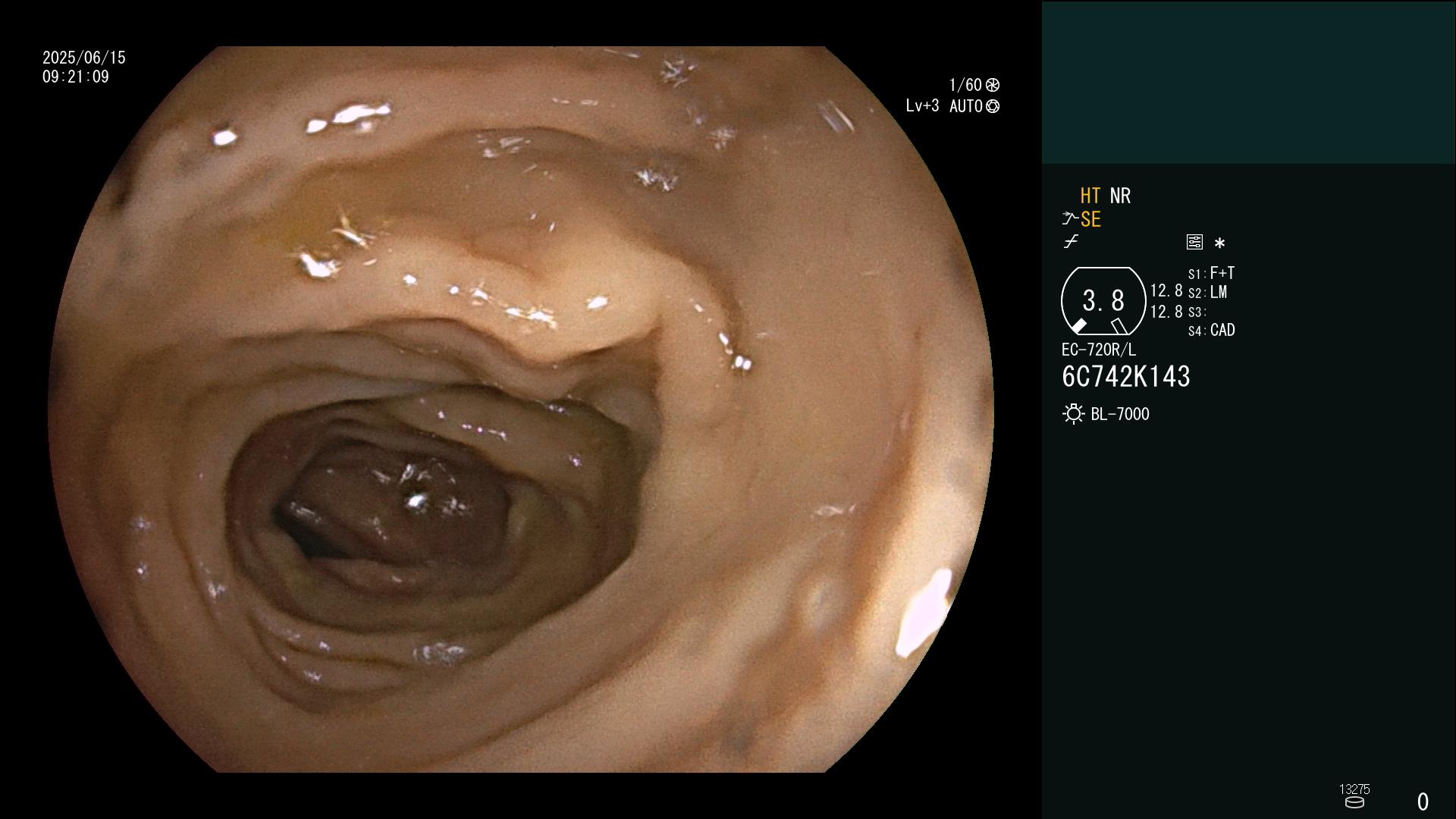
Task: Click the Lv+3 brightness level
Action: (x=922, y=106)
